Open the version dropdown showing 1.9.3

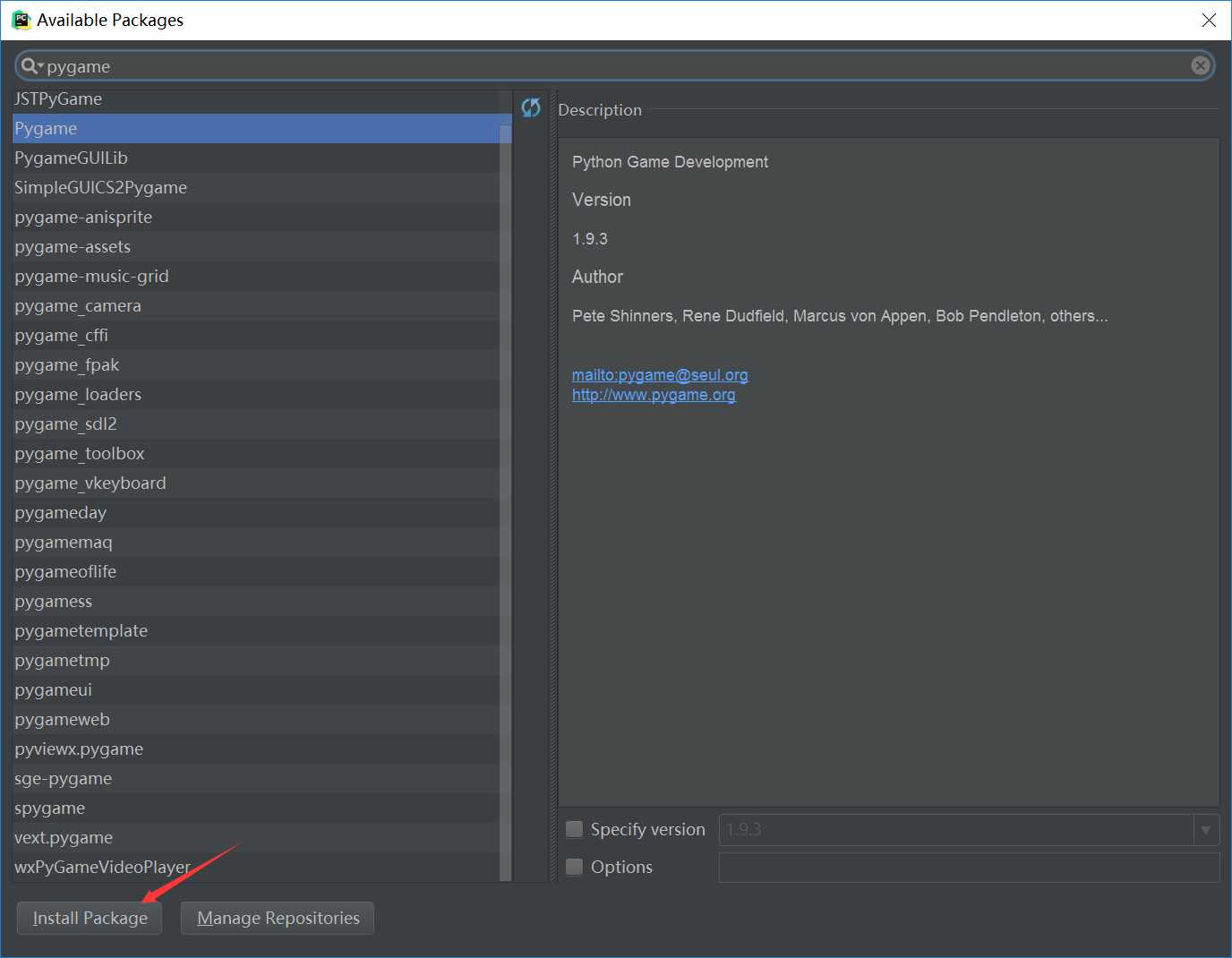point(1206,830)
